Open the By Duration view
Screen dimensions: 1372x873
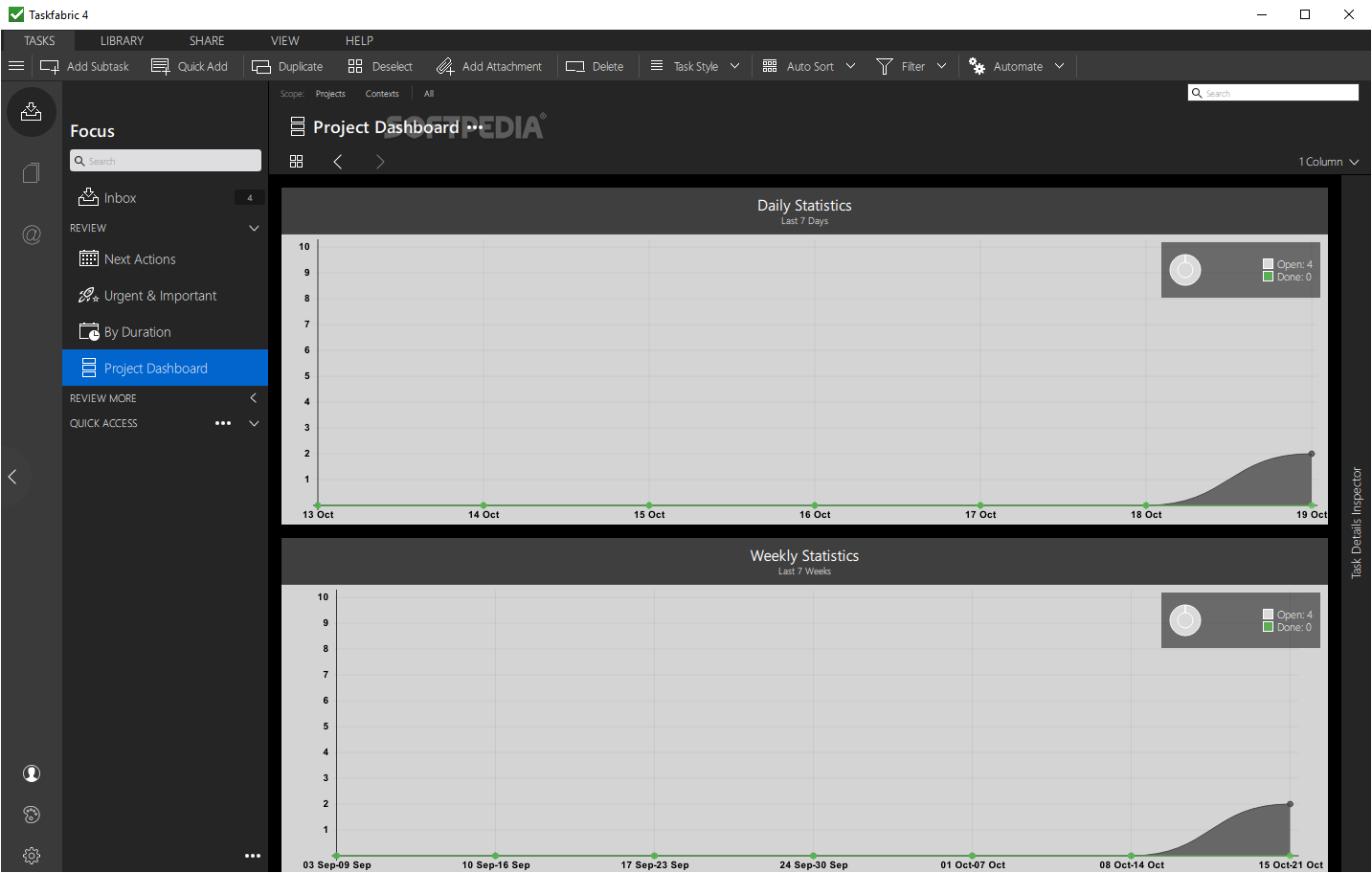tap(165, 332)
